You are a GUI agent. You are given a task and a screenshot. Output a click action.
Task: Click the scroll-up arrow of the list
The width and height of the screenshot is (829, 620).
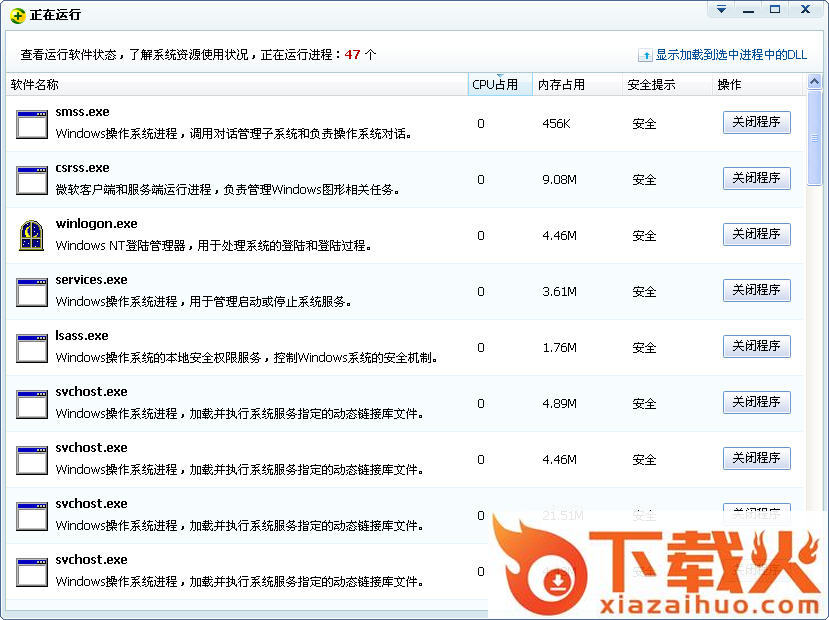pos(814,85)
